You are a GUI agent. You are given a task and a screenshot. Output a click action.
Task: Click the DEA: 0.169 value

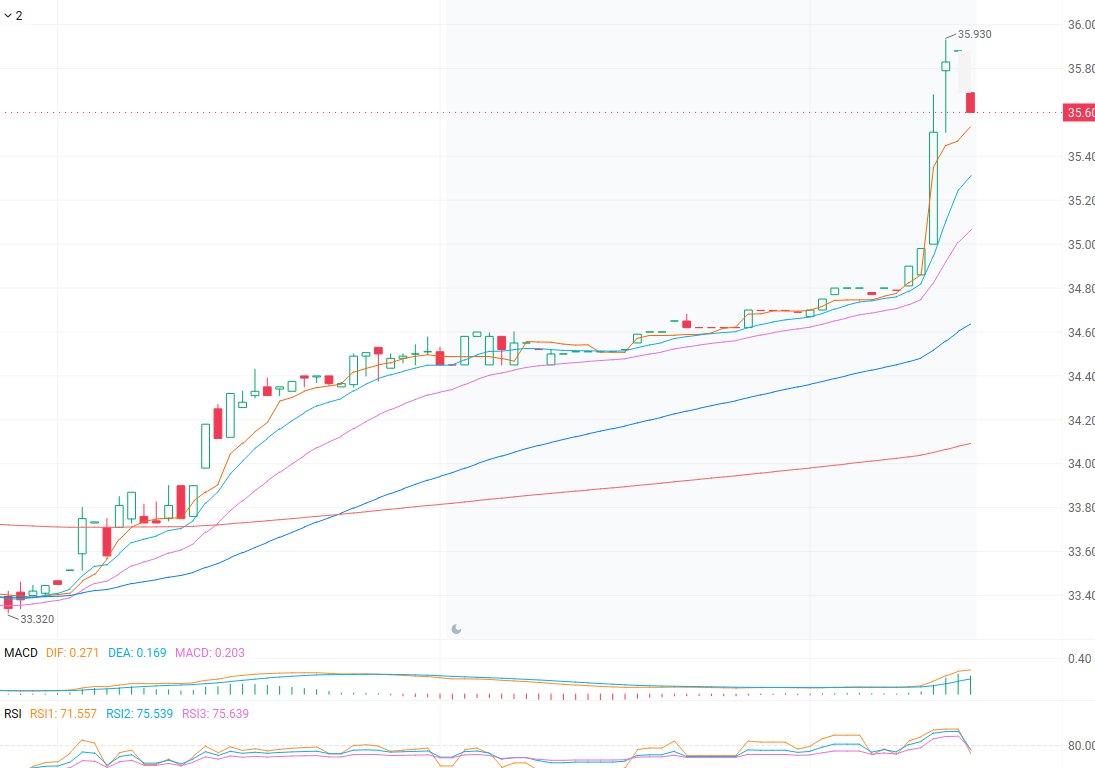tap(137, 653)
